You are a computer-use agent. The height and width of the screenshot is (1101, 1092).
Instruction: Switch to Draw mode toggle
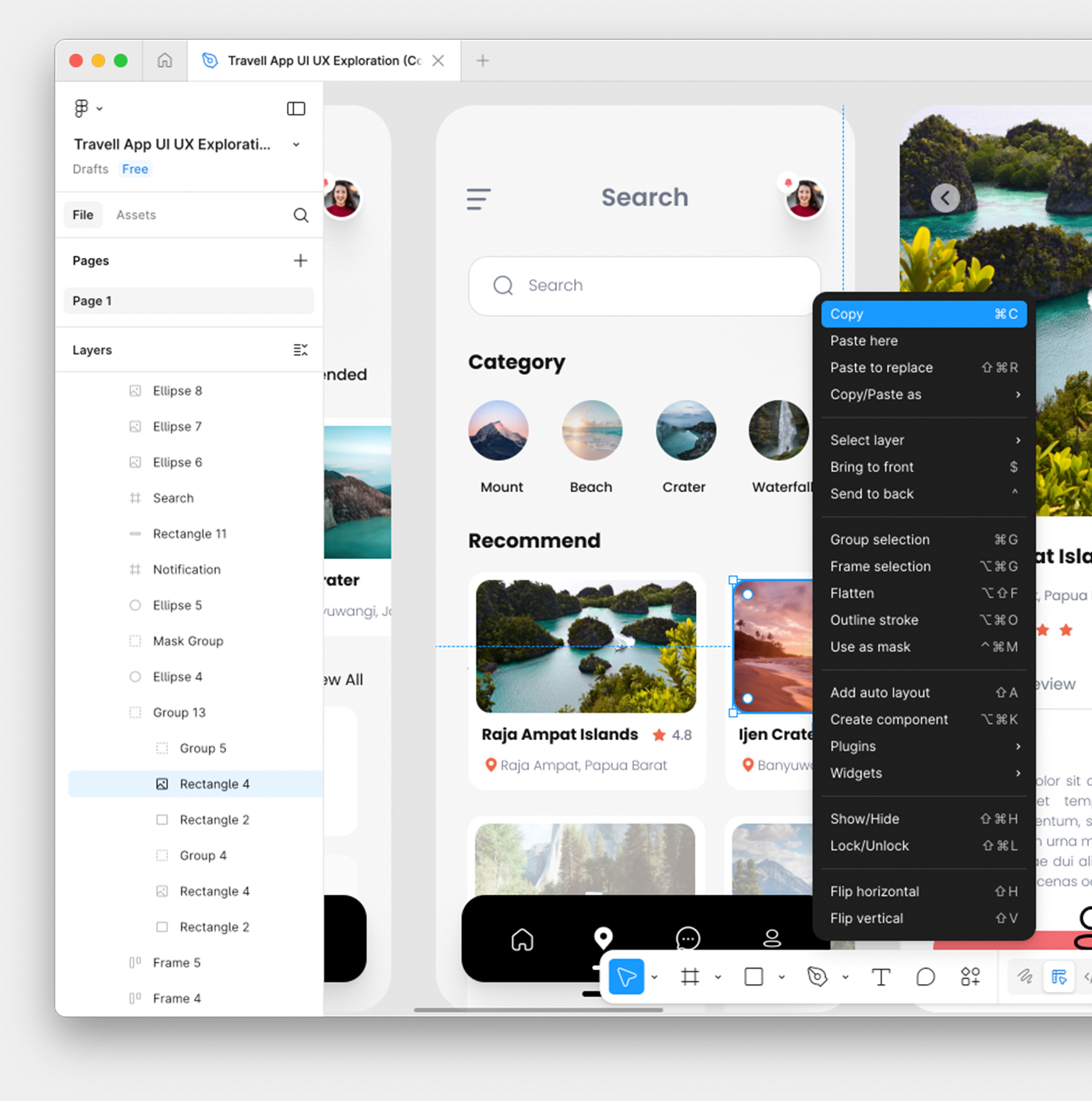coord(1025,976)
